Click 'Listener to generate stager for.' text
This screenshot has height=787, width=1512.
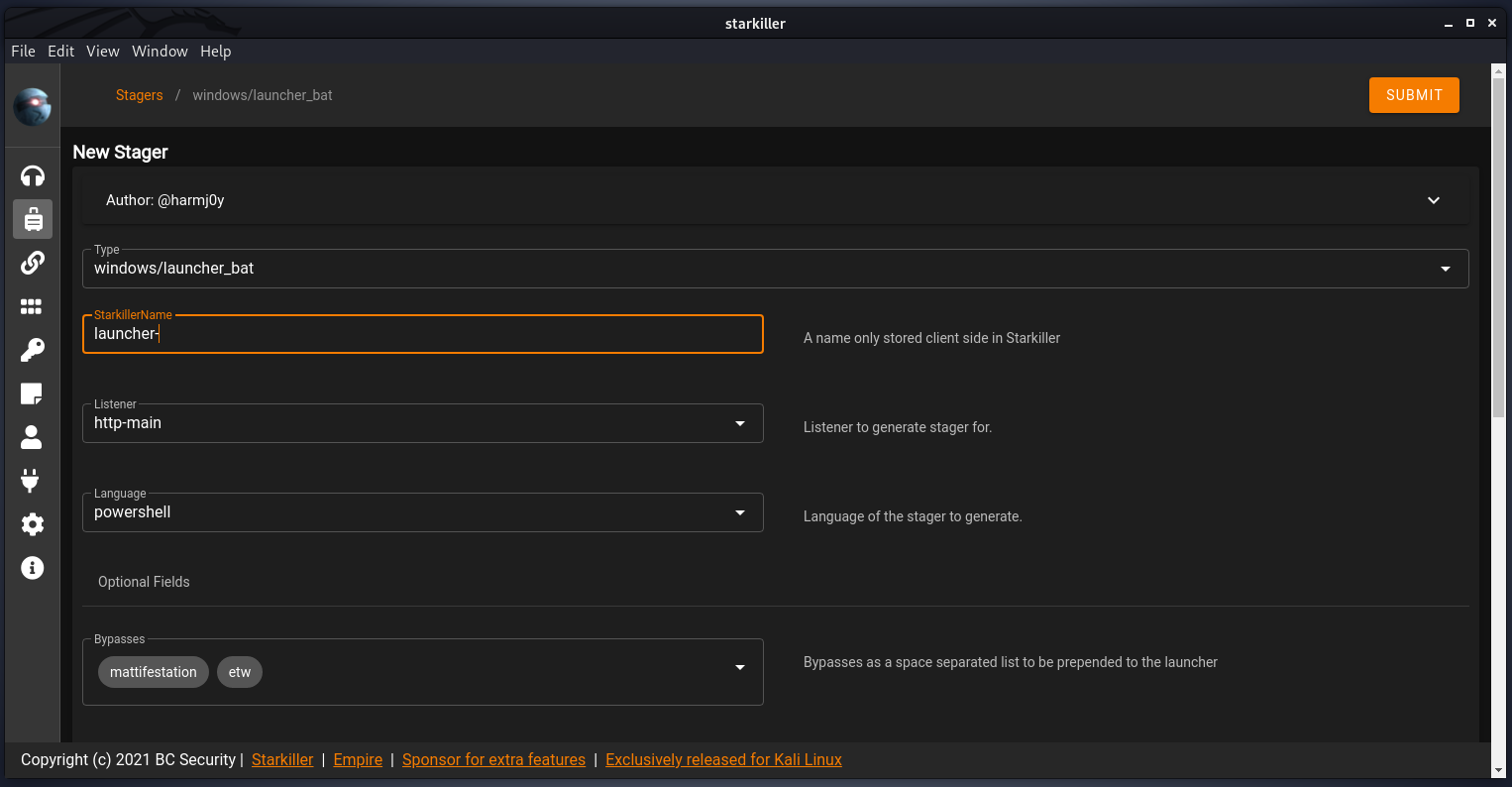898,427
